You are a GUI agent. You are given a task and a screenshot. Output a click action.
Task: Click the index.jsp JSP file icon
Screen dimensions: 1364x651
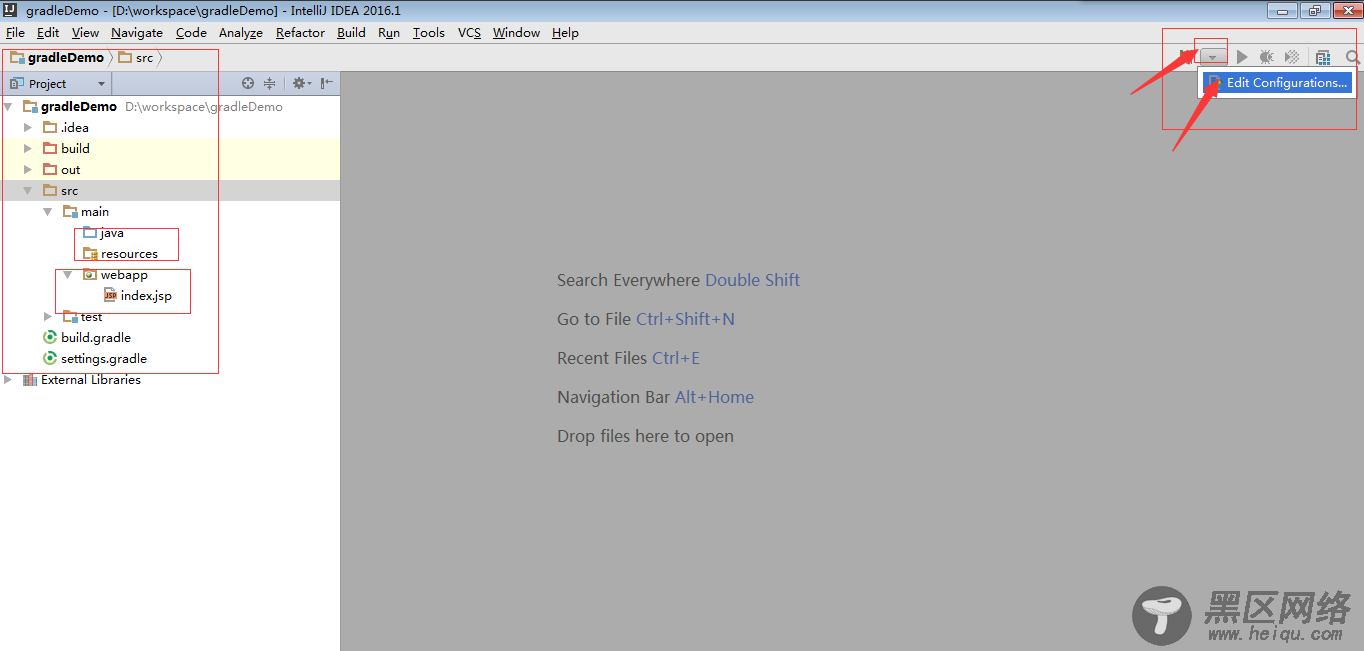[x=110, y=295]
